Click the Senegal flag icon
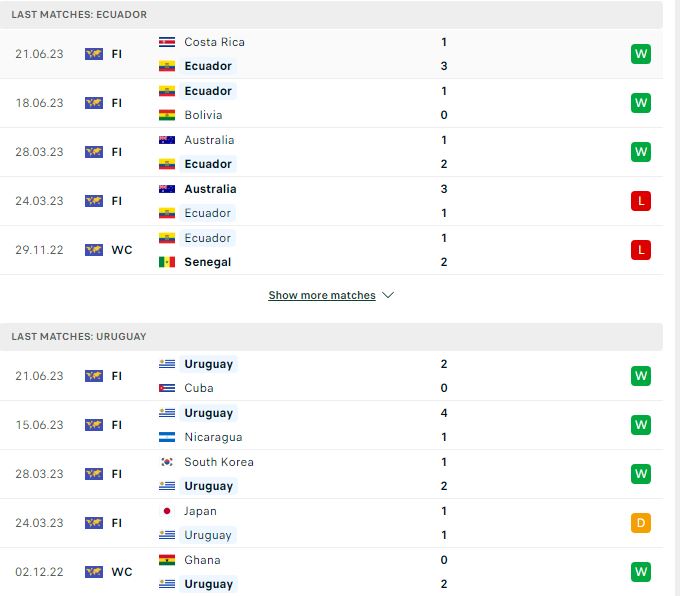Image resolution: width=680 pixels, height=596 pixels. point(167,262)
